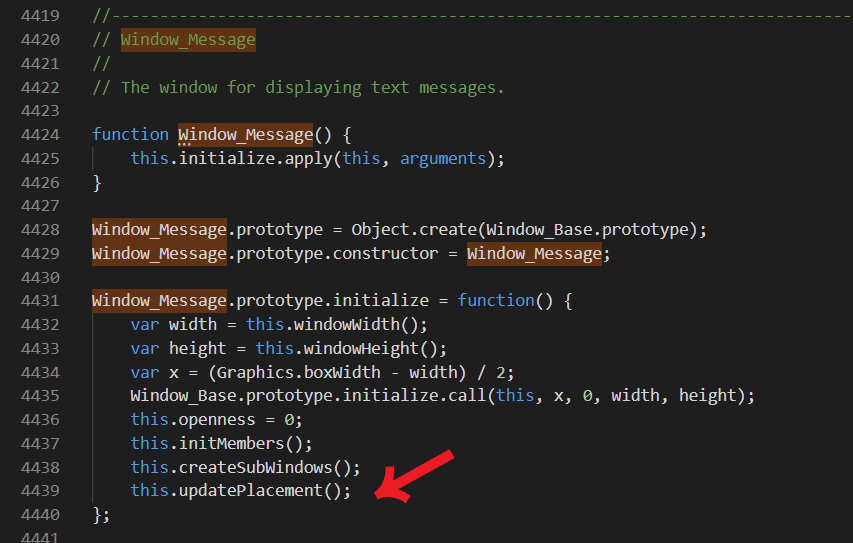Viewport: 853px width, 543px height.
Task: Click 'Graphics.boxWidth' on line 4434
Action: click(x=299, y=373)
